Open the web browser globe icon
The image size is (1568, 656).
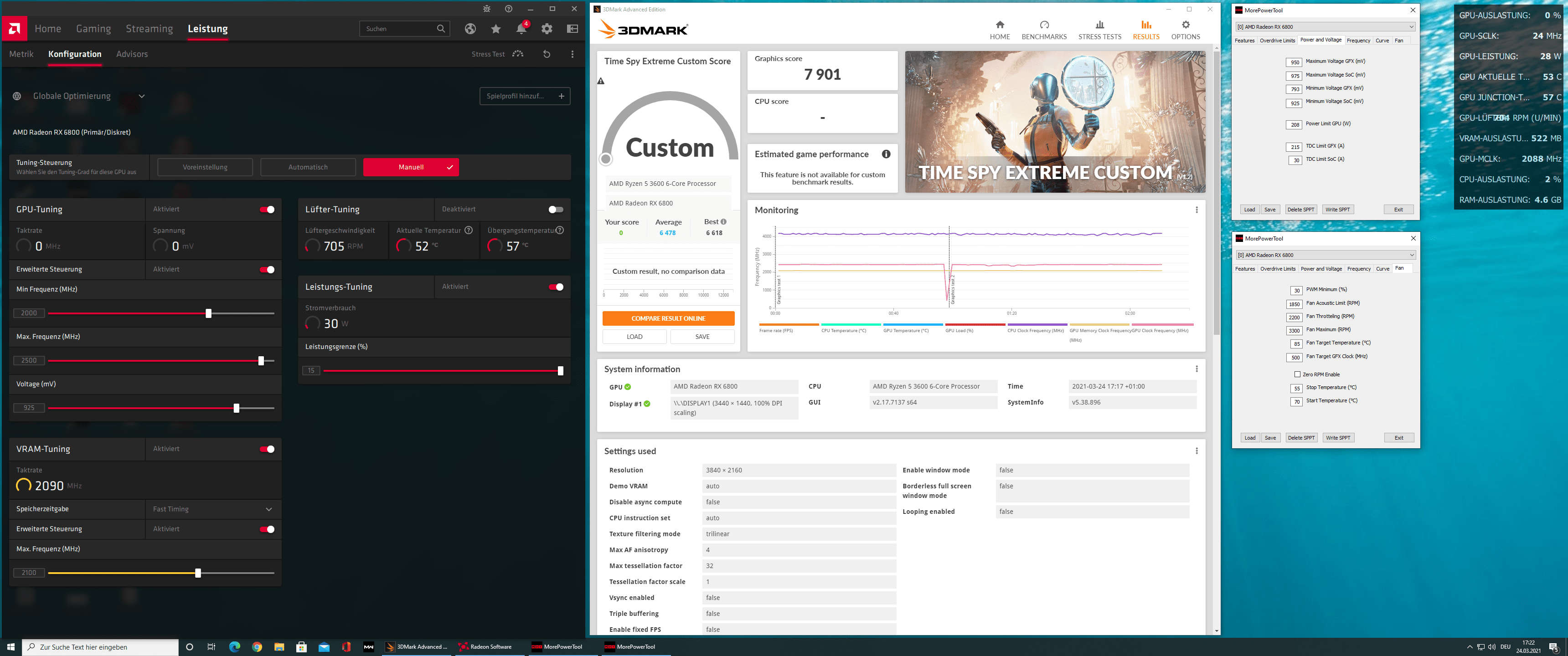470,29
